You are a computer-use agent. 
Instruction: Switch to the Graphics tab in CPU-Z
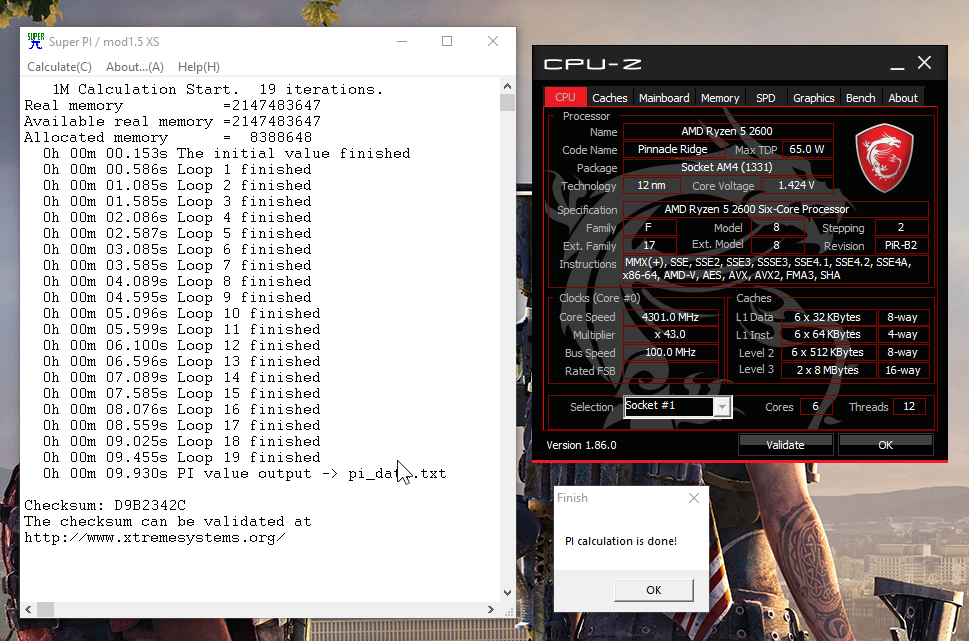pos(813,98)
